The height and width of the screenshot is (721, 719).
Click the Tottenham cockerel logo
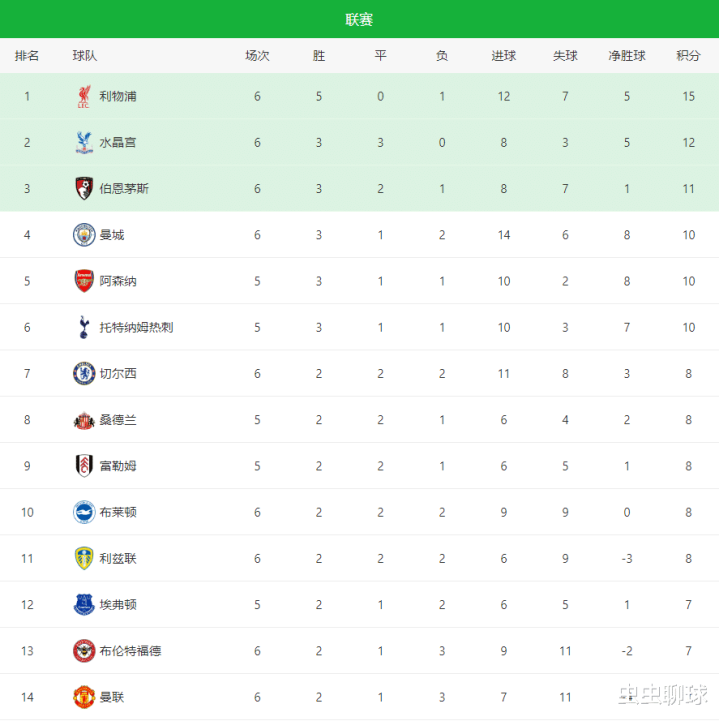click(84, 327)
